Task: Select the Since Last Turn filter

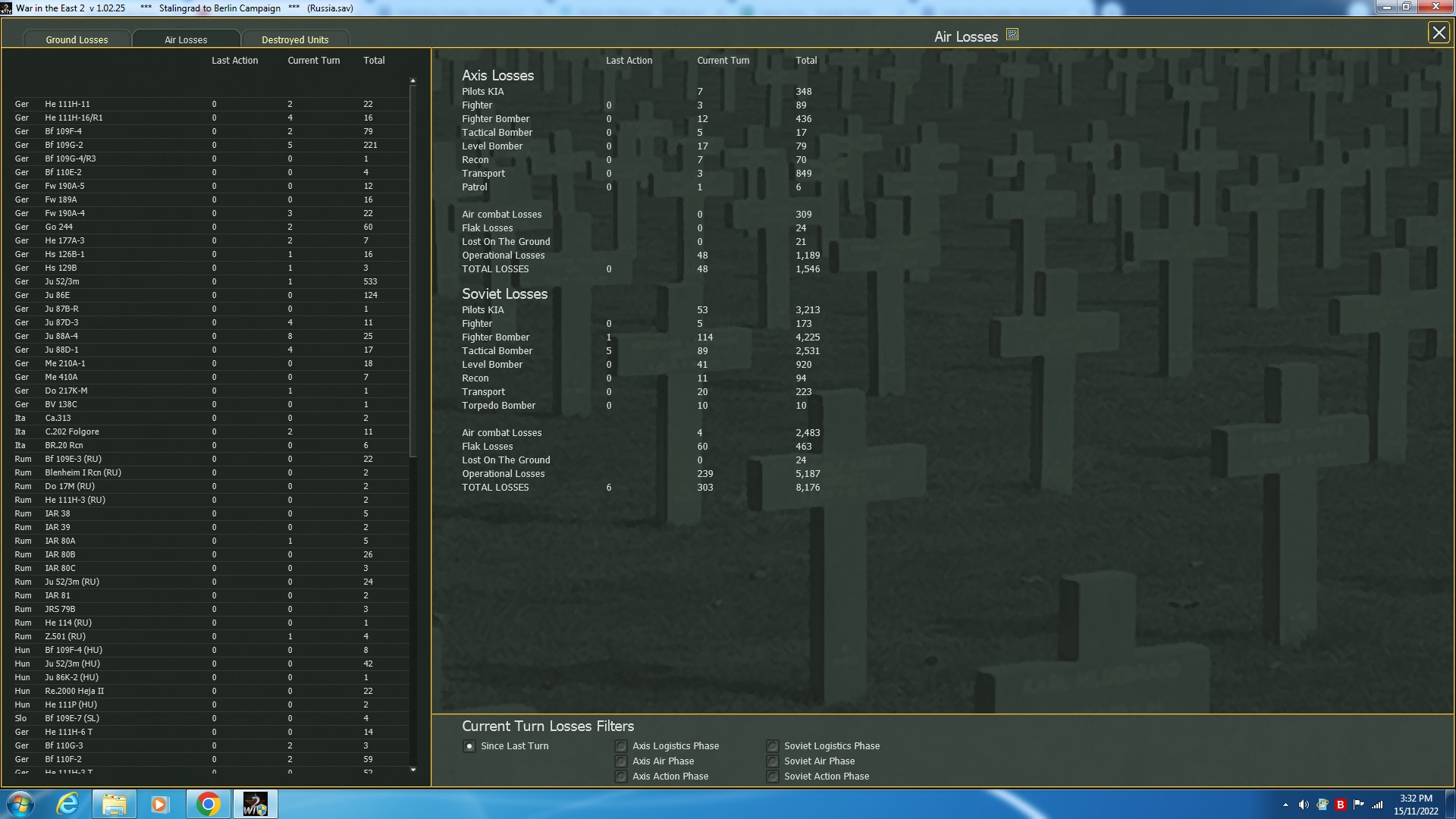Action: click(x=469, y=746)
